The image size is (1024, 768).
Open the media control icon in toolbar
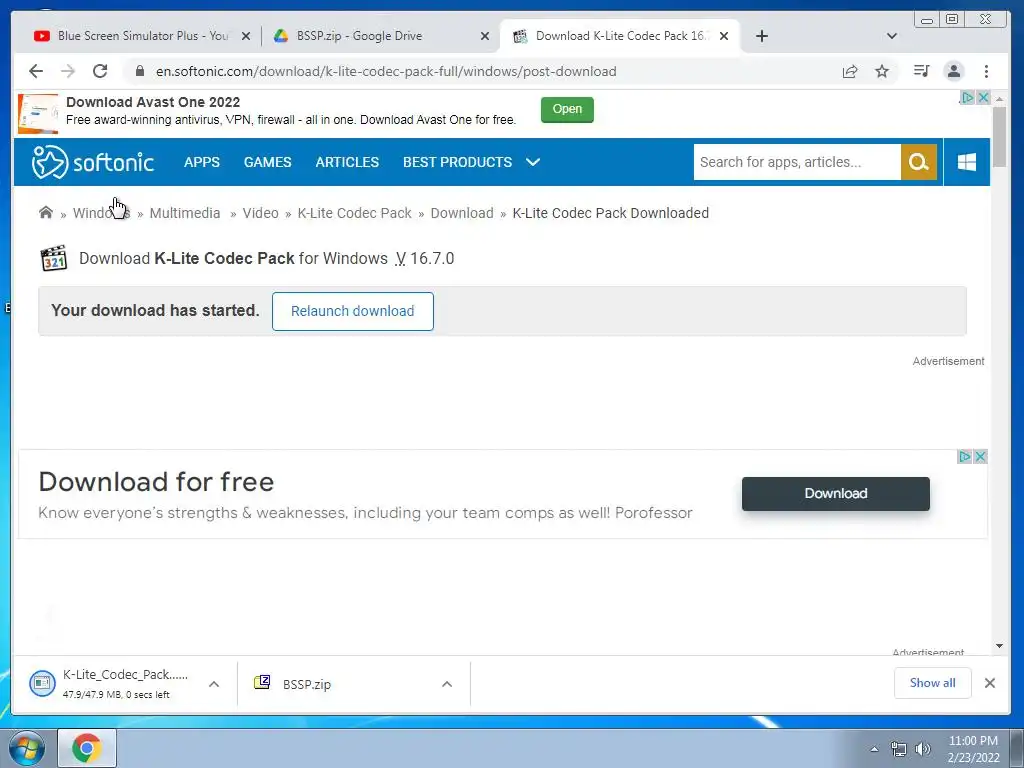[921, 71]
